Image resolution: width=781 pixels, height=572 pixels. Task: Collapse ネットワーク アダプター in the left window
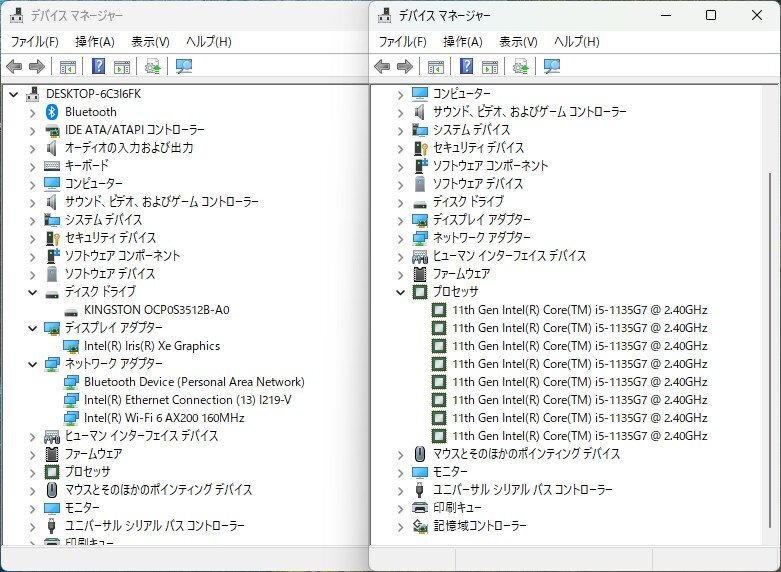point(33,364)
